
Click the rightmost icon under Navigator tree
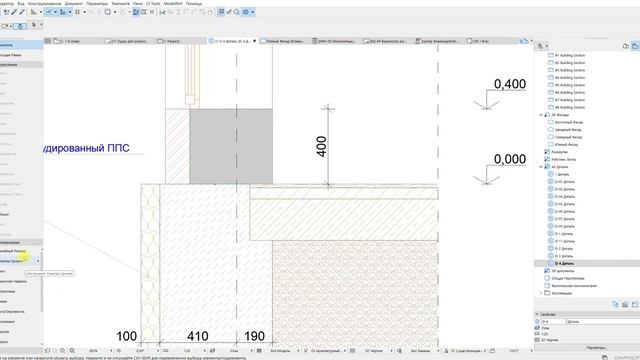click(x=635, y=304)
